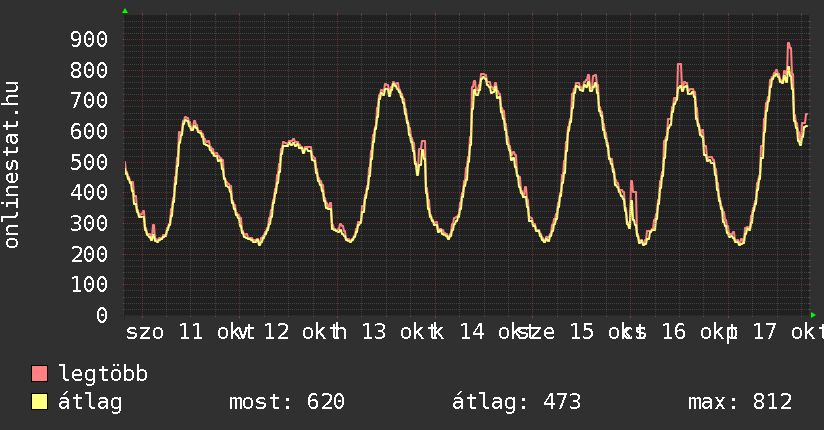Click the '17' date label on x-axis

tap(764, 332)
